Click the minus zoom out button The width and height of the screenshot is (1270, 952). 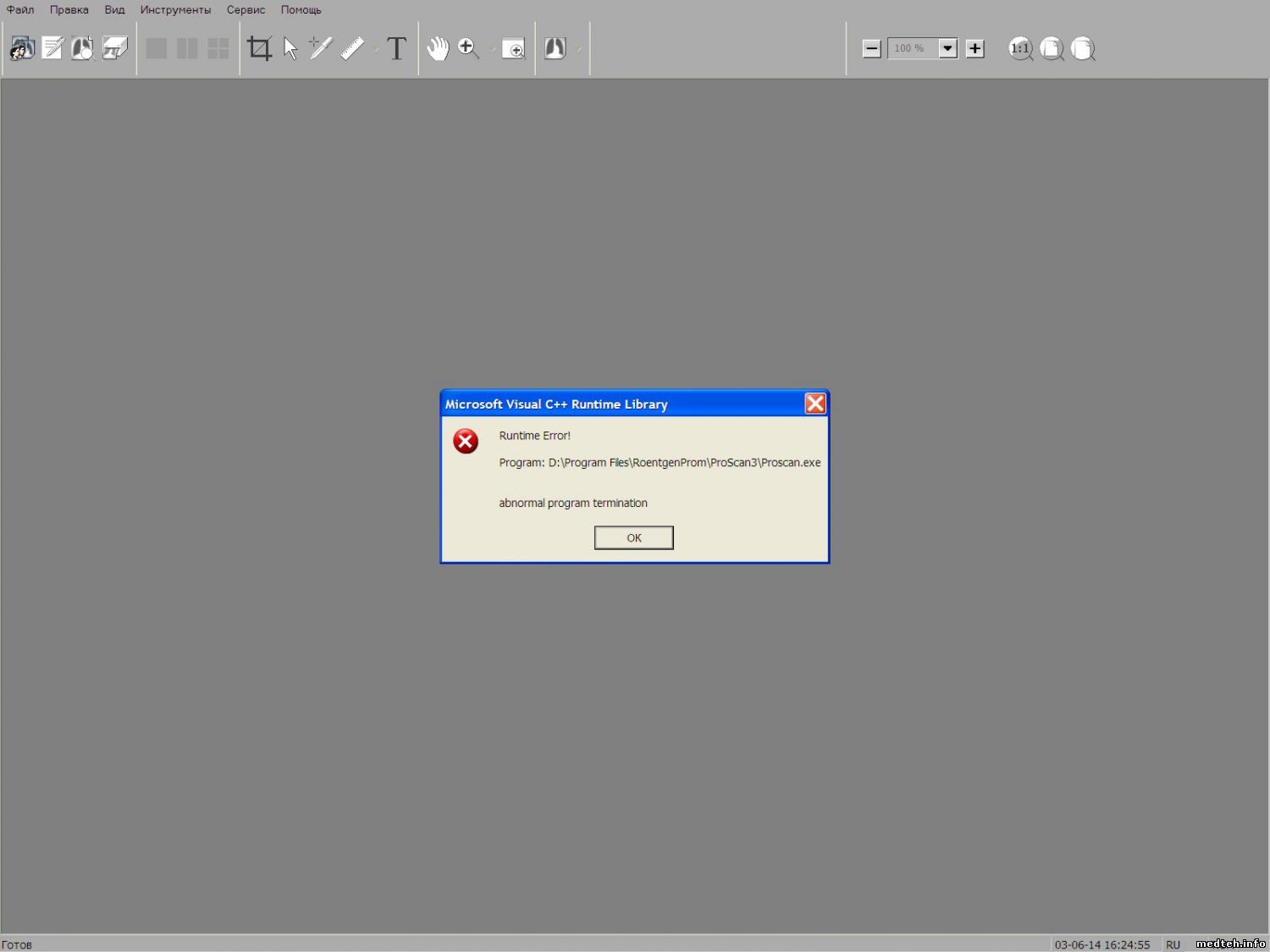(871, 48)
